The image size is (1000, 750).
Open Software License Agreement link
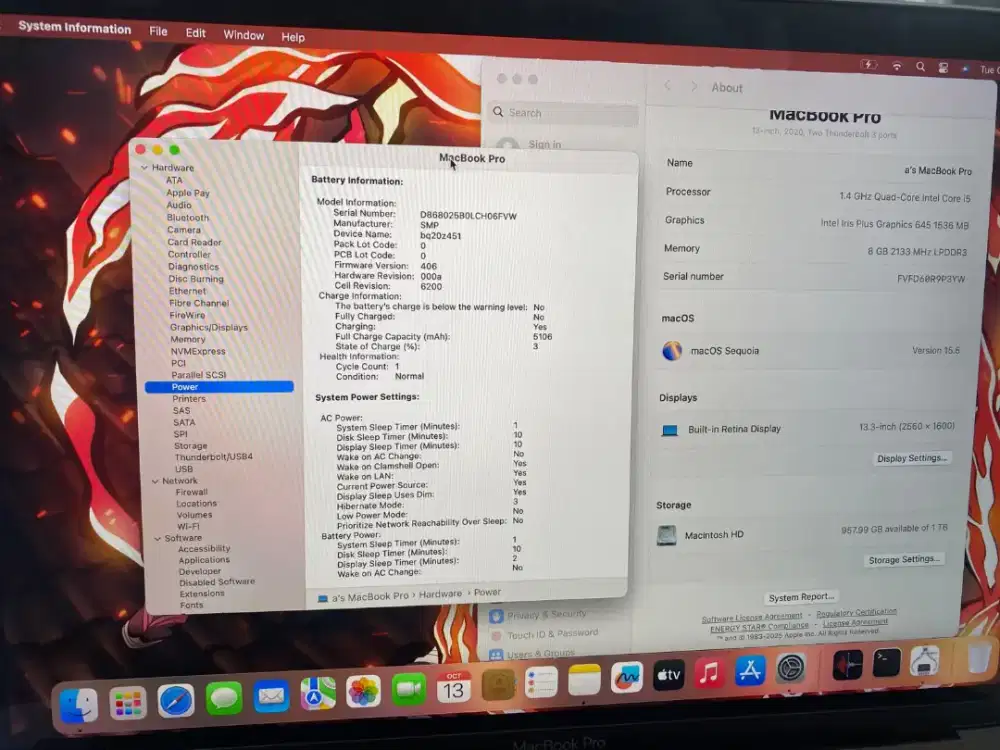(x=752, y=617)
